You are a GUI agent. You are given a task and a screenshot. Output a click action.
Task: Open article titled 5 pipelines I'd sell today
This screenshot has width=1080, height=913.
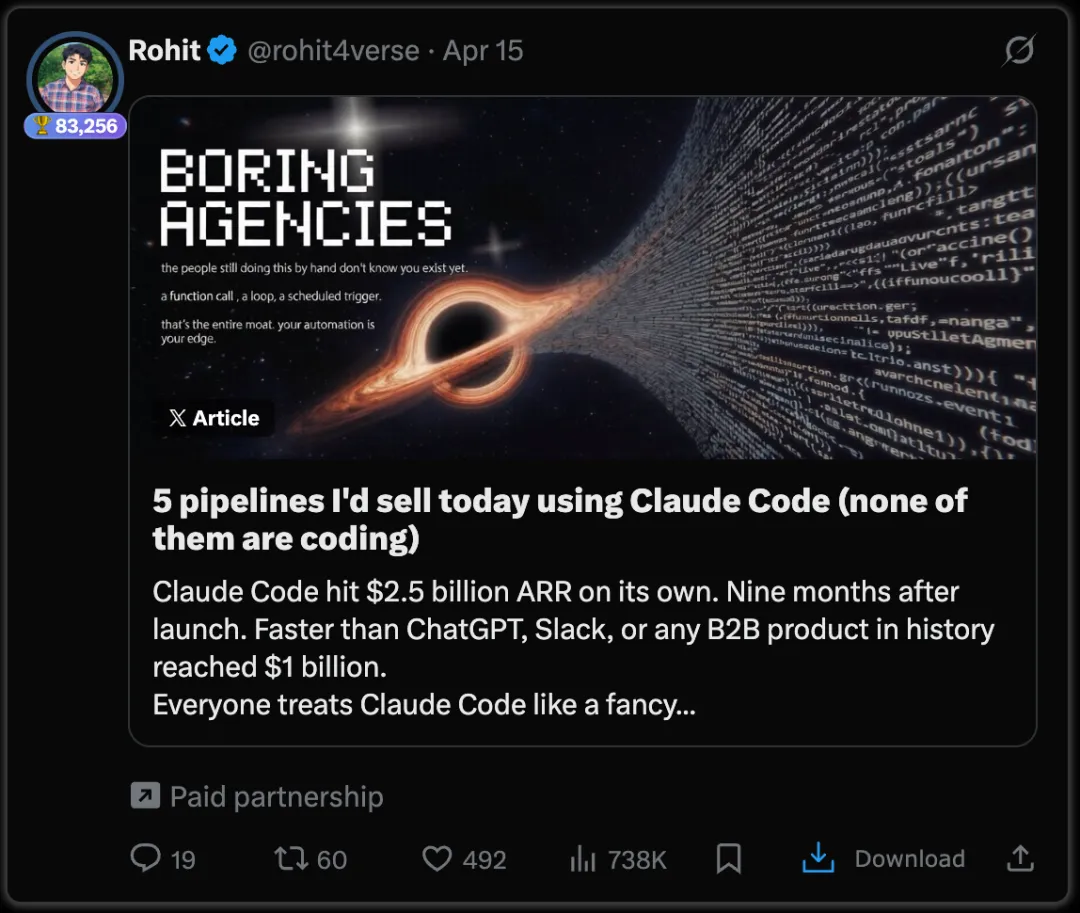click(560, 519)
